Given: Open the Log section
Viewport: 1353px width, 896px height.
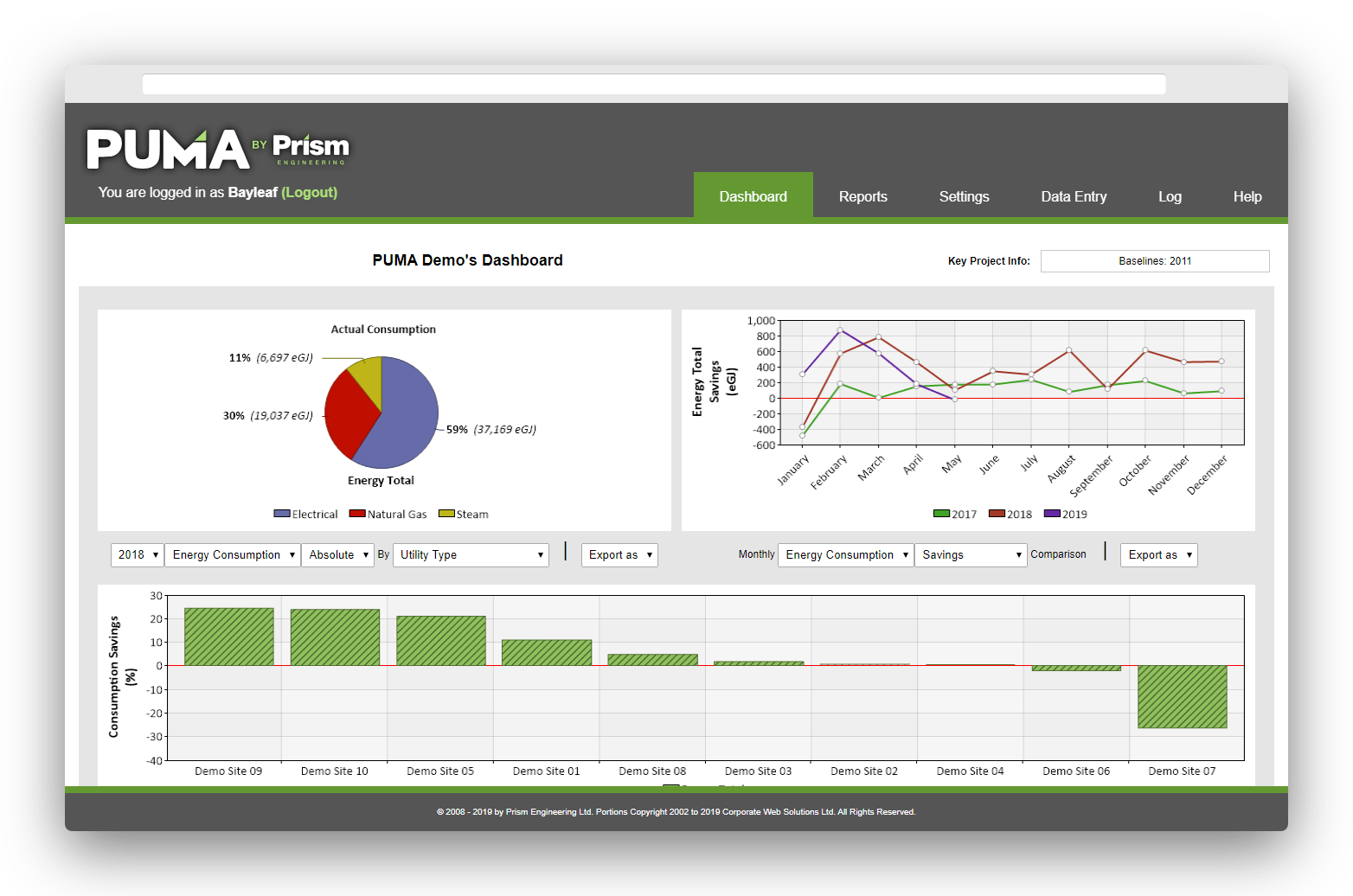Looking at the screenshot, I should pos(1169,196).
